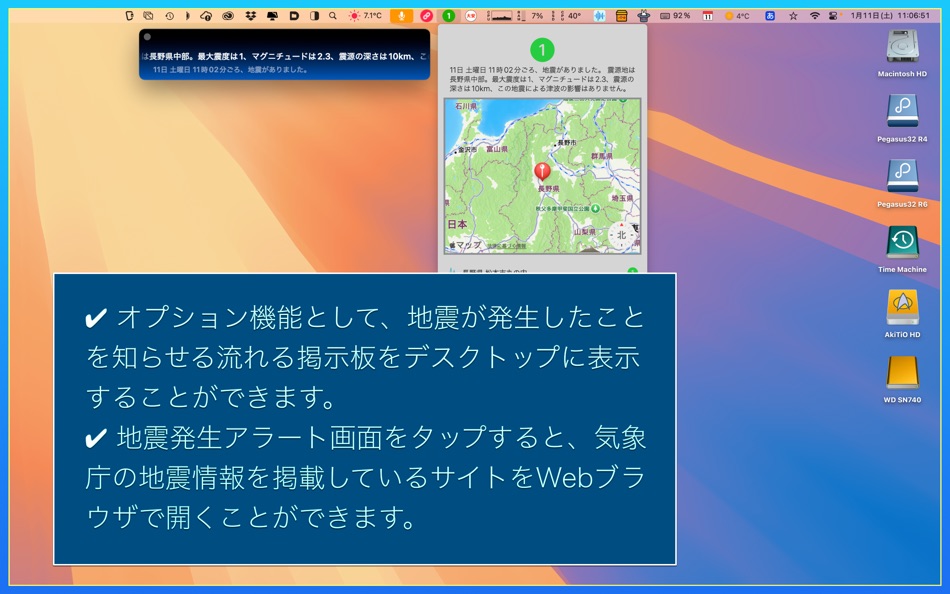Click the north compass button on the map
This screenshot has width=950, height=594.
(x=621, y=235)
